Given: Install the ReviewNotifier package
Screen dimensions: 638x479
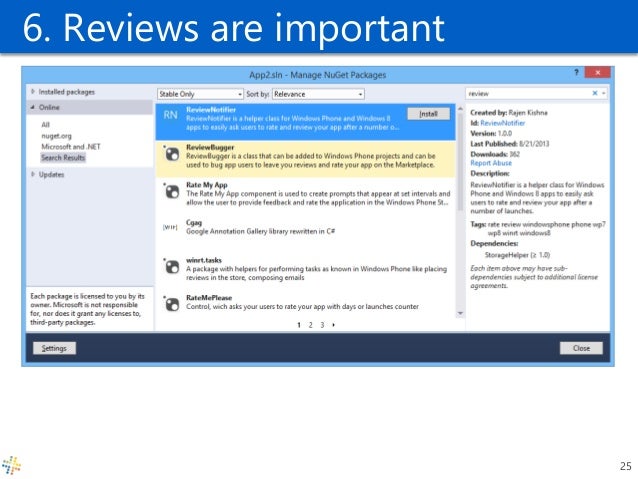Looking at the screenshot, I should pyautogui.click(x=428, y=114).
